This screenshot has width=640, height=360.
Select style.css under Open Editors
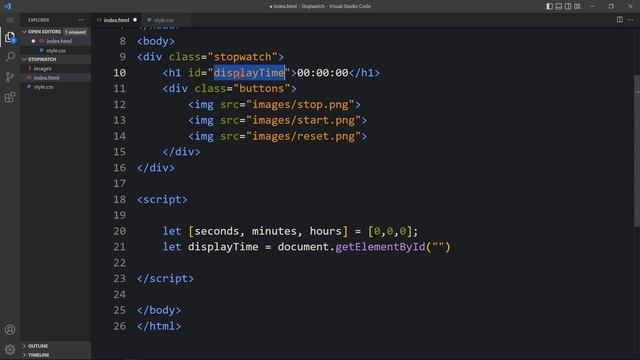[x=56, y=51]
